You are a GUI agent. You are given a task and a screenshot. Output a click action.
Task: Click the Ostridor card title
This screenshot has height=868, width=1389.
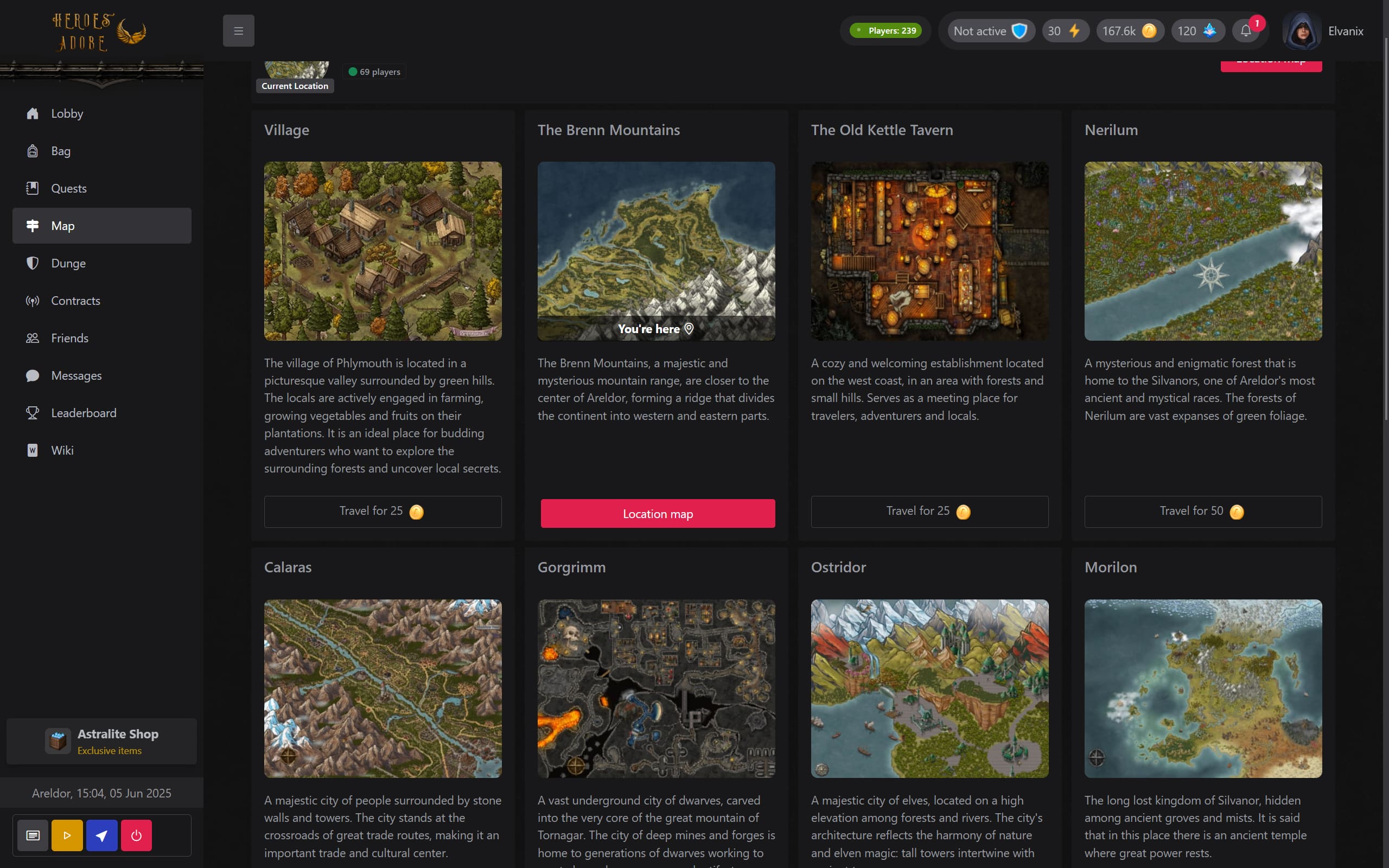click(838, 567)
